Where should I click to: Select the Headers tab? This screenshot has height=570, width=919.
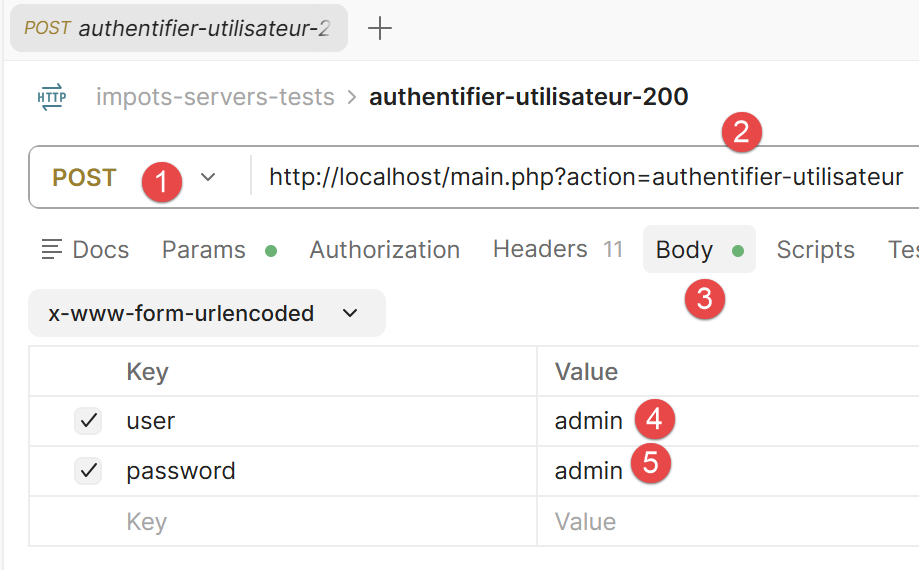557,250
